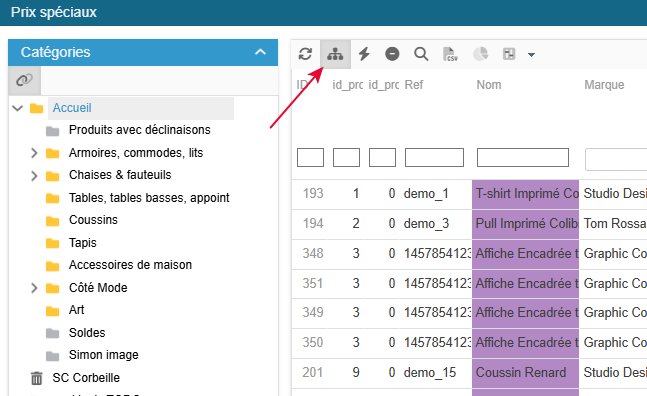Screen dimensions: 647x396
Task: Click the CSV export icon
Action: (450, 54)
